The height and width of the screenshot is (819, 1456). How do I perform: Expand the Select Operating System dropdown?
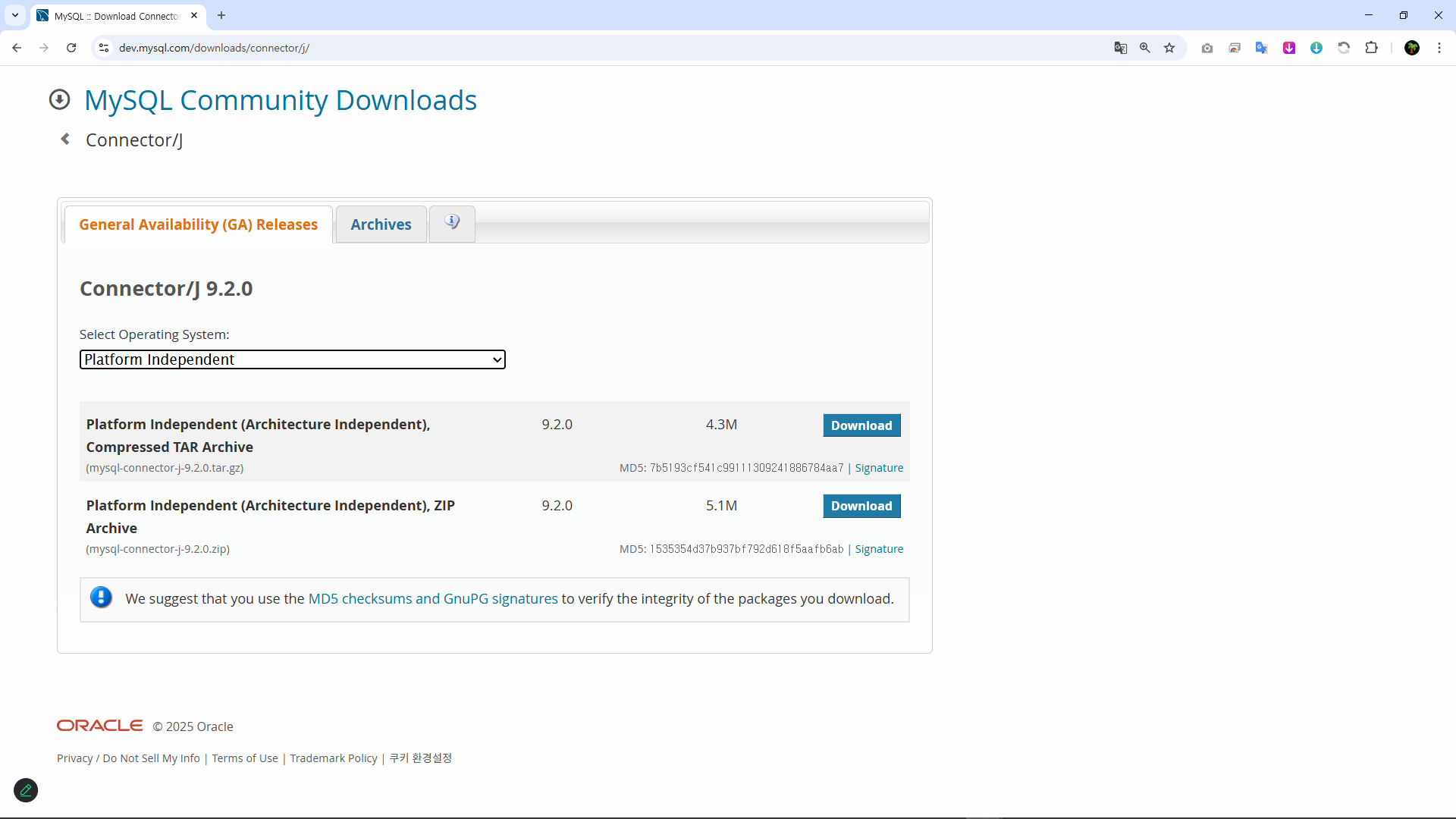click(293, 359)
